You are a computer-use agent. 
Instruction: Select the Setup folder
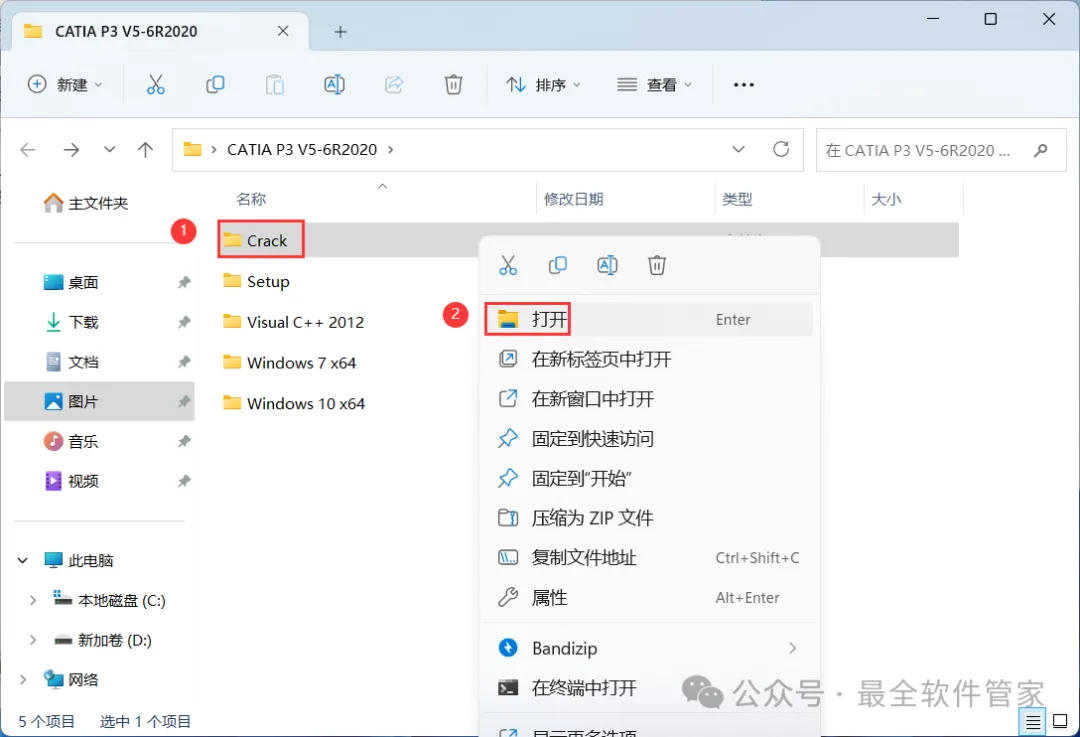pos(256,282)
